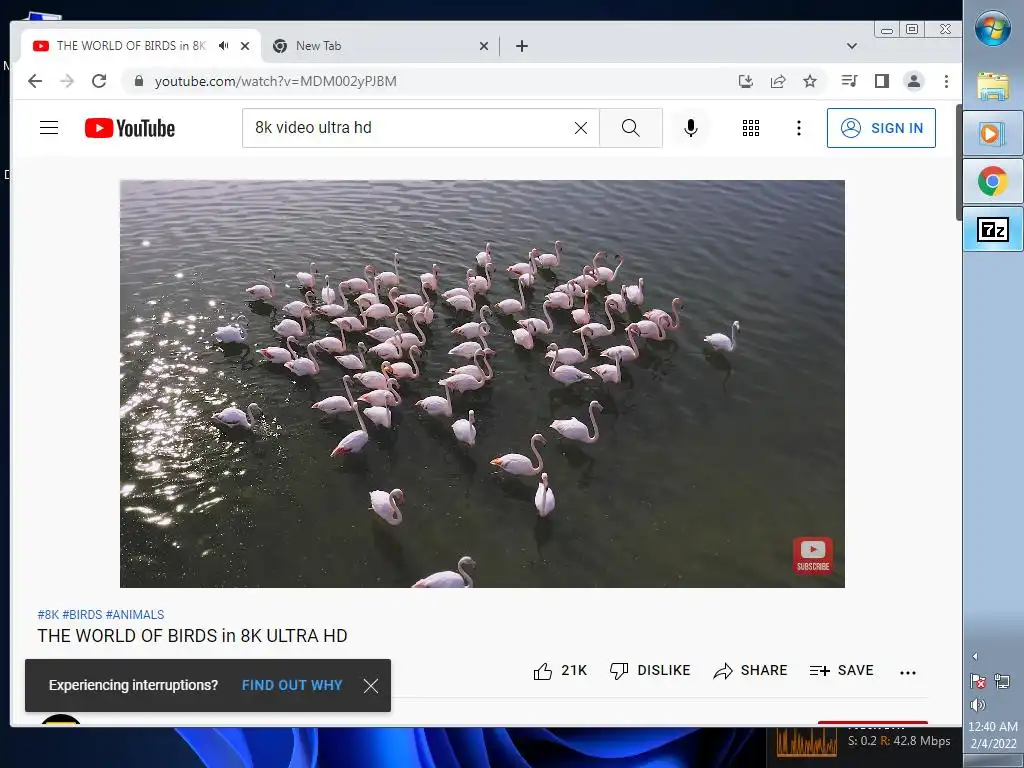Go back with the browser back arrow
Screen dimensions: 1024x768
(x=35, y=81)
